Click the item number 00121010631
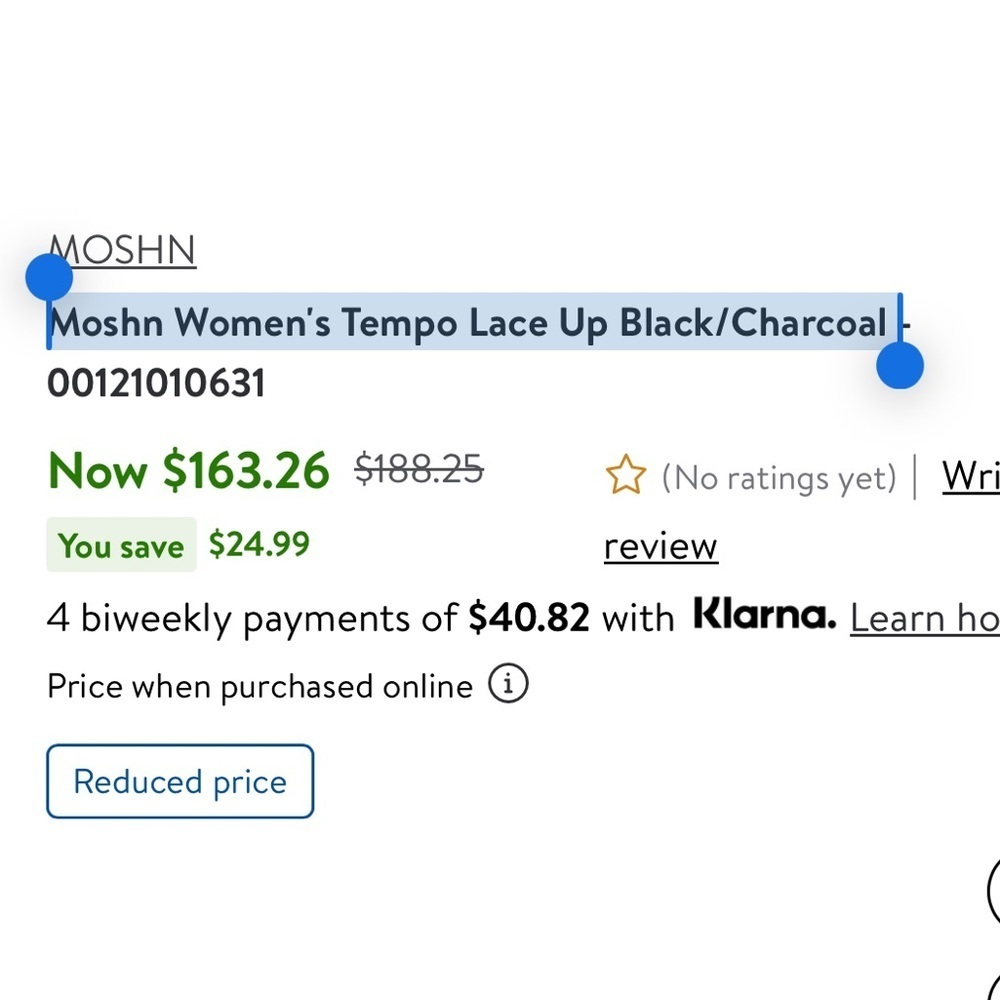The width and height of the screenshot is (1000, 1000). [156, 383]
